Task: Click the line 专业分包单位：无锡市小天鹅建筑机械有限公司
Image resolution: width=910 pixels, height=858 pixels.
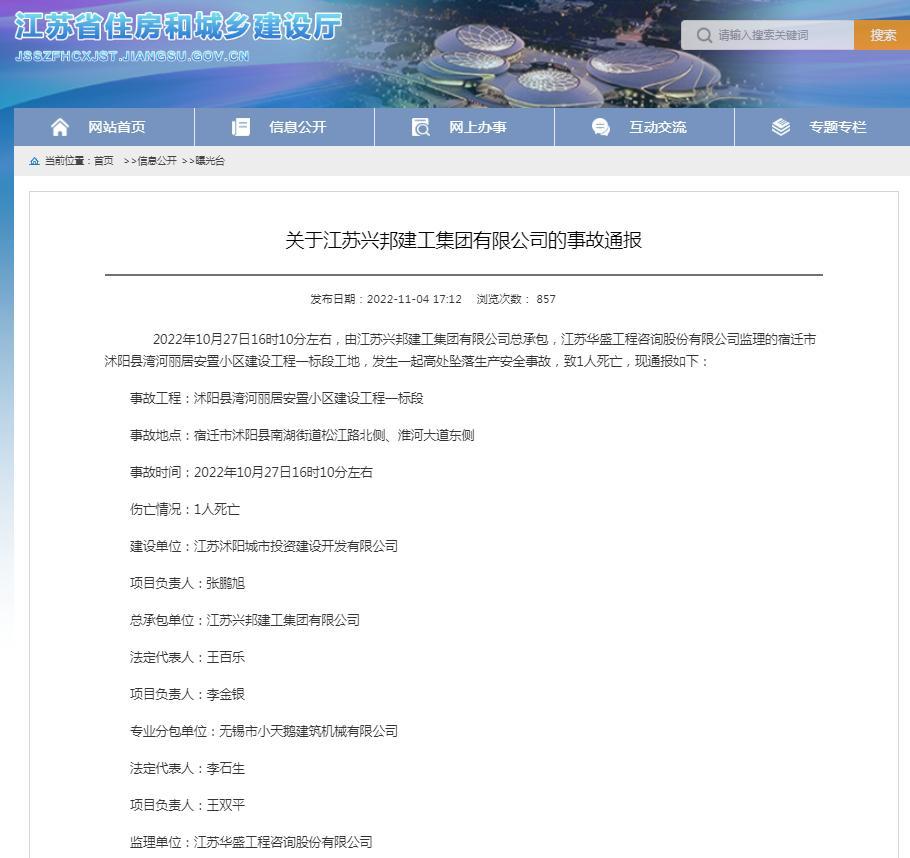Action: tap(263, 731)
